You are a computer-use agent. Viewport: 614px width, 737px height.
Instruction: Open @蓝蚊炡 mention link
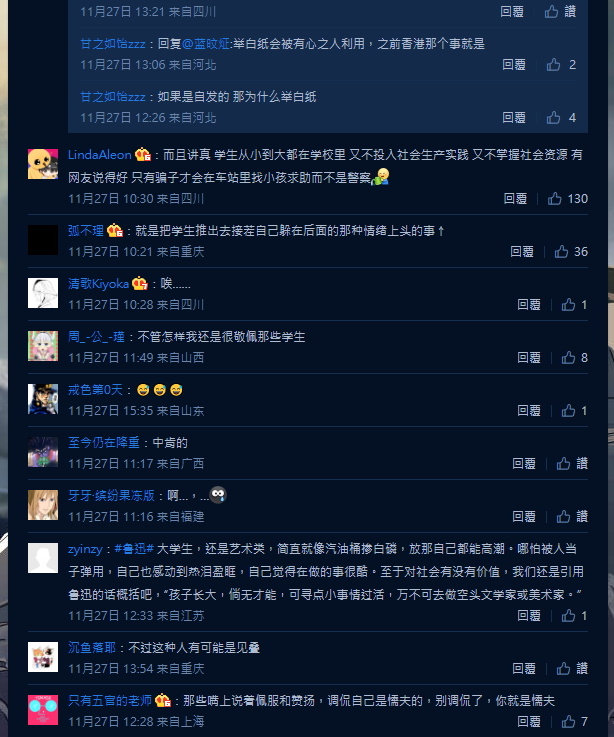pyautogui.click(x=205, y=44)
